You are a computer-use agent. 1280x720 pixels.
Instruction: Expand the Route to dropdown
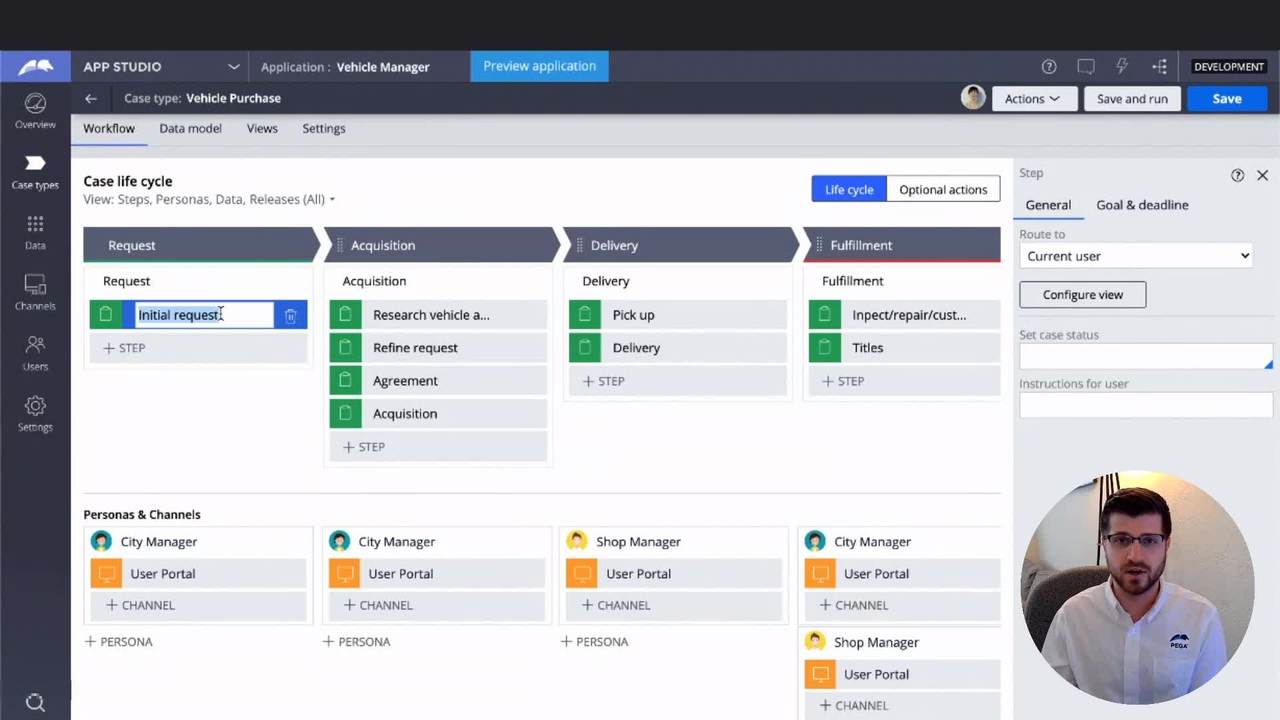tap(1135, 256)
